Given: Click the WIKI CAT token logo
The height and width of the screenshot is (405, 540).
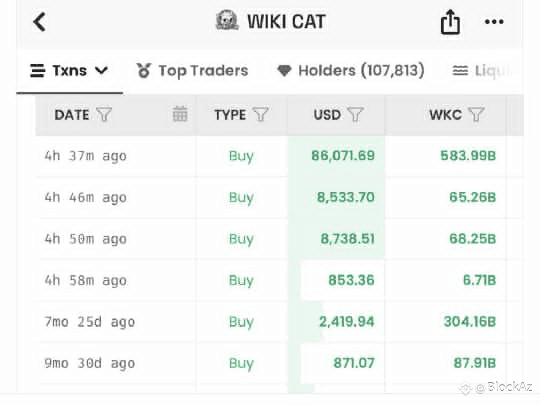Looking at the screenshot, I should [x=227, y=20].
